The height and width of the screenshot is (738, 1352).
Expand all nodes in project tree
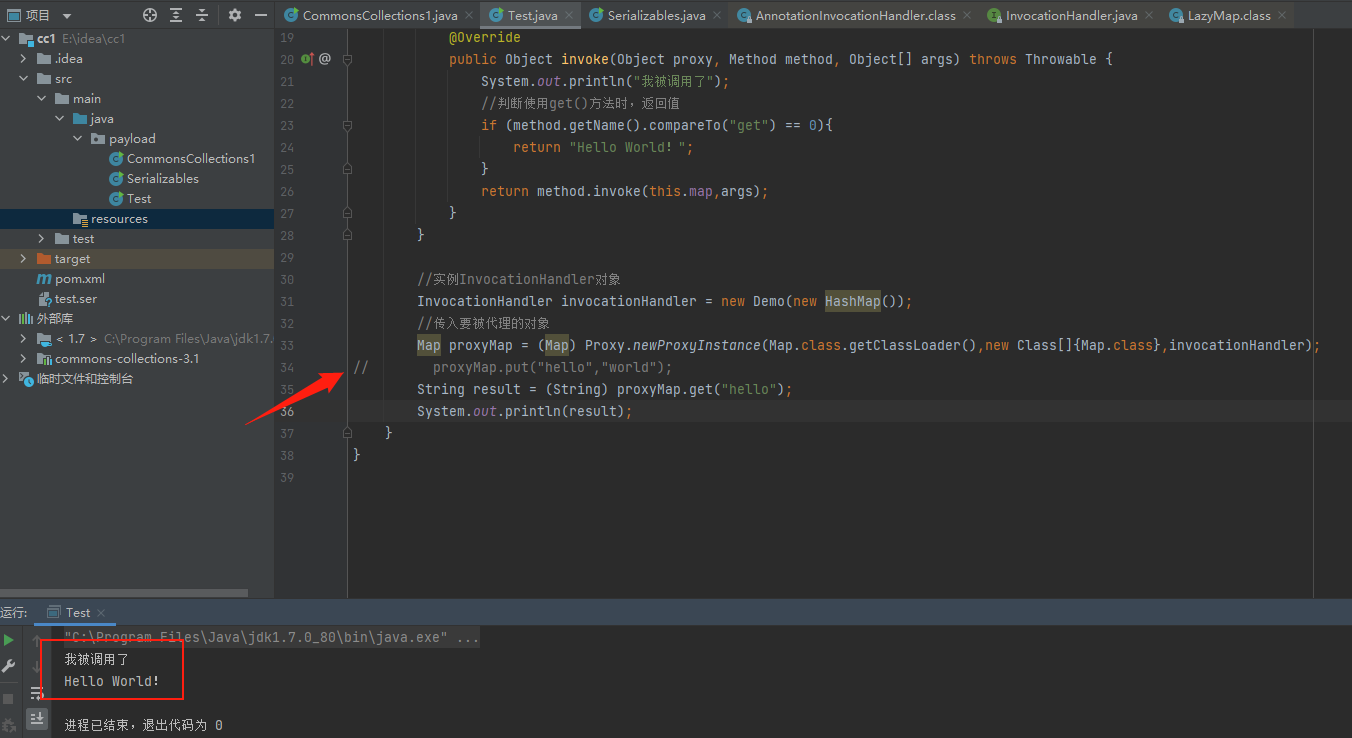tap(176, 15)
